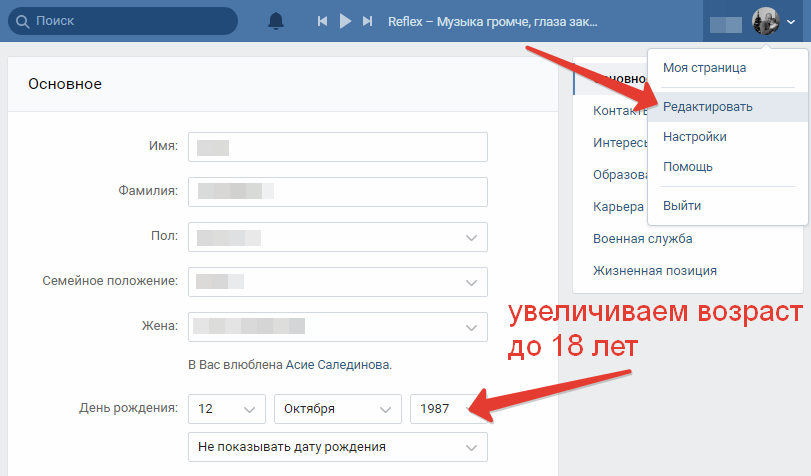The image size is (811, 476).
Task: Open Моя страница from the menu
Action: [x=704, y=68]
